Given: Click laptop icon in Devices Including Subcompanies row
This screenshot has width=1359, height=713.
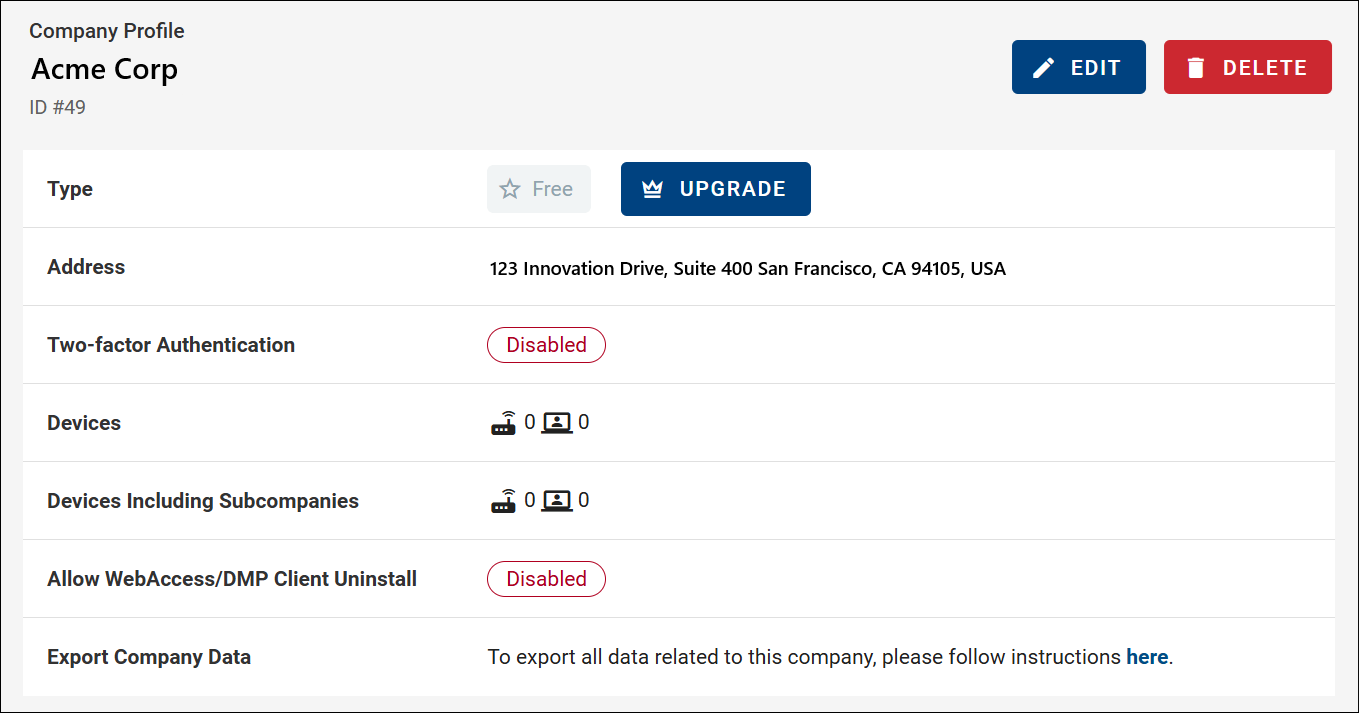Looking at the screenshot, I should (x=557, y=501).
